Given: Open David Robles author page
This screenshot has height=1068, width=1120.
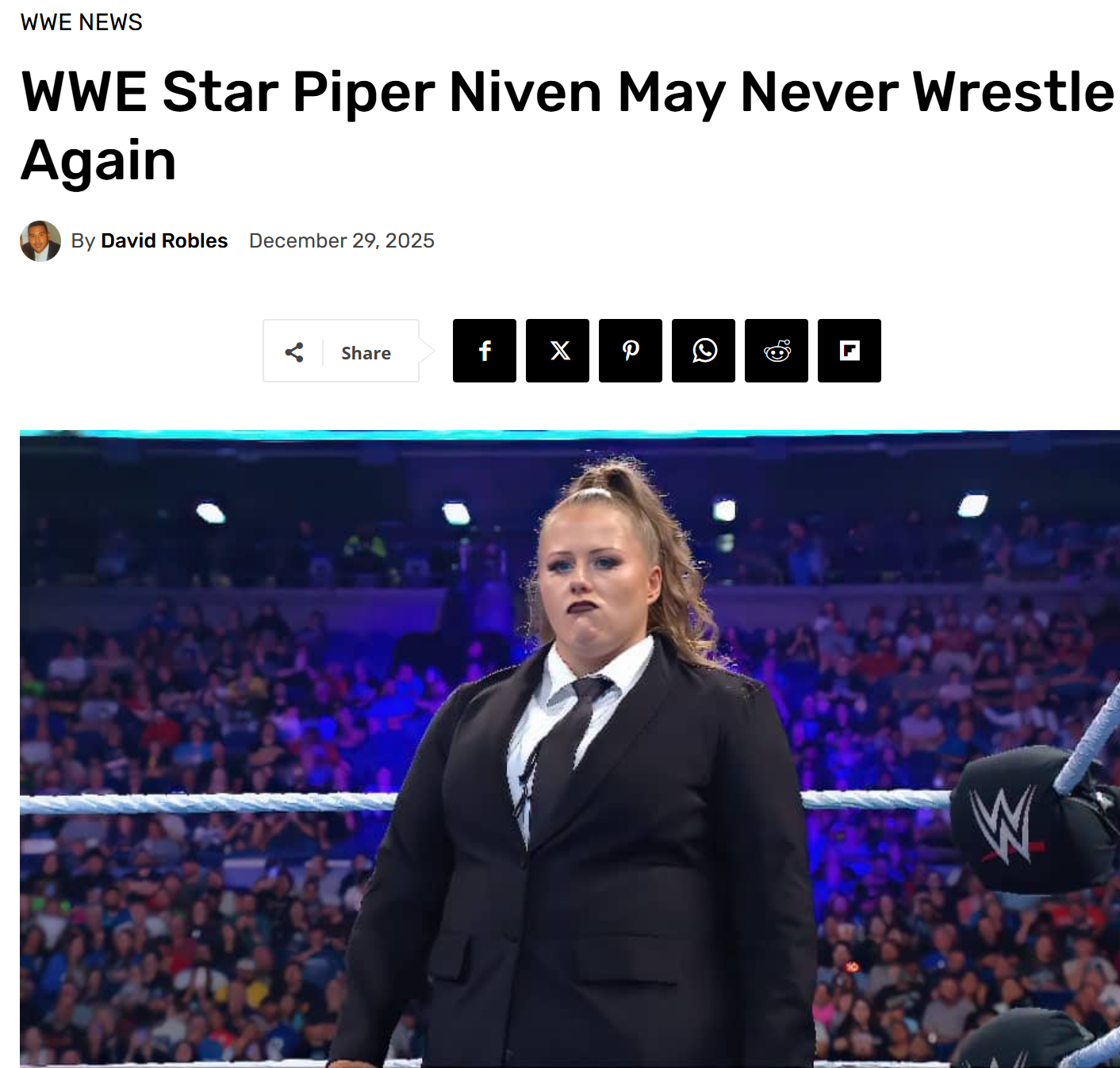Looking at the screenshot, I should click(x=164, y=240).
